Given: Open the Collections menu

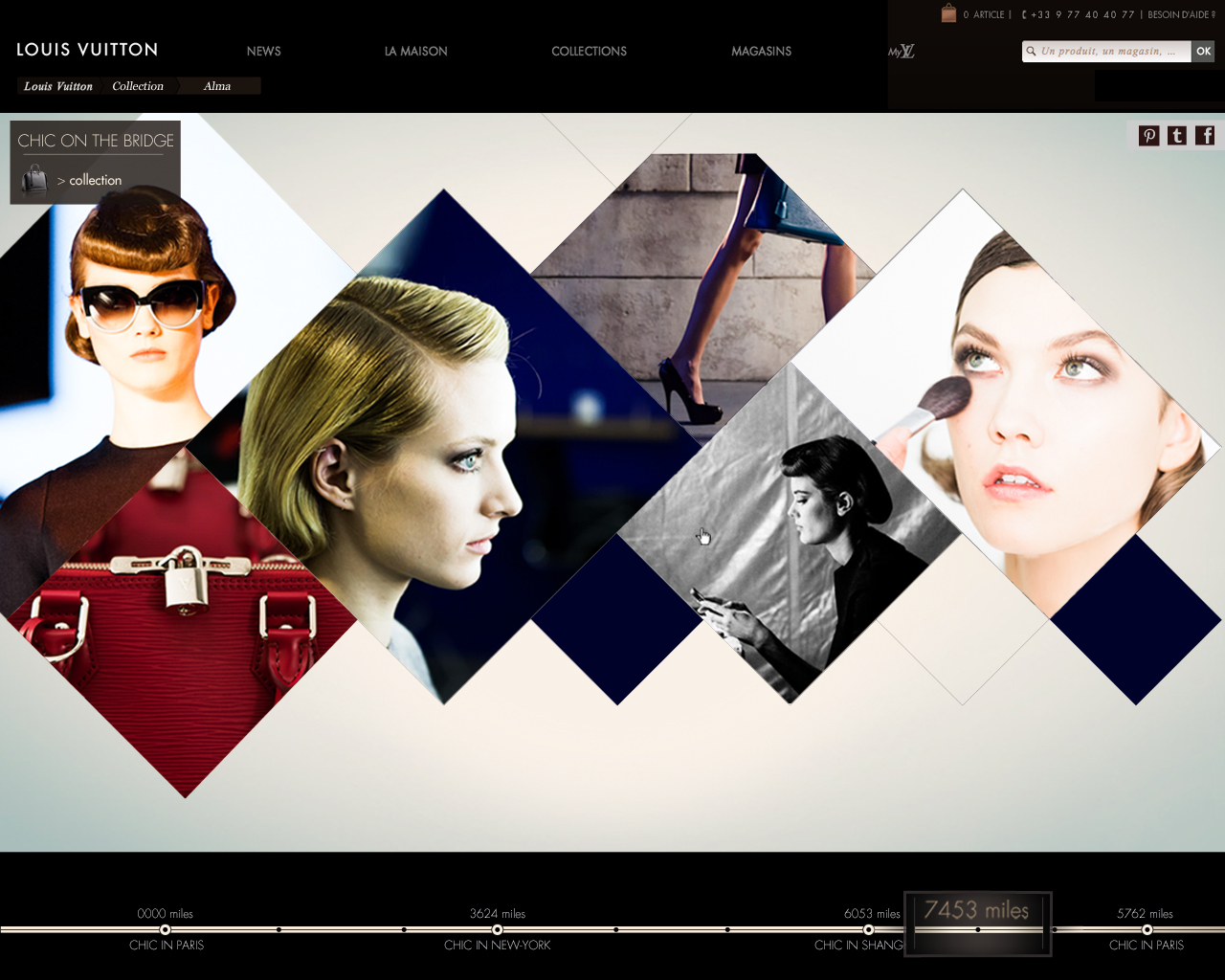Looking at the screenshot, I should tap(589, 52).
